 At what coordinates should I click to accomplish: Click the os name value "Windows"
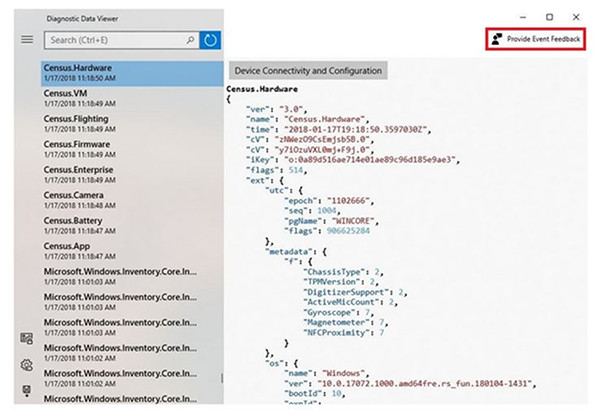tap(343, 373)
